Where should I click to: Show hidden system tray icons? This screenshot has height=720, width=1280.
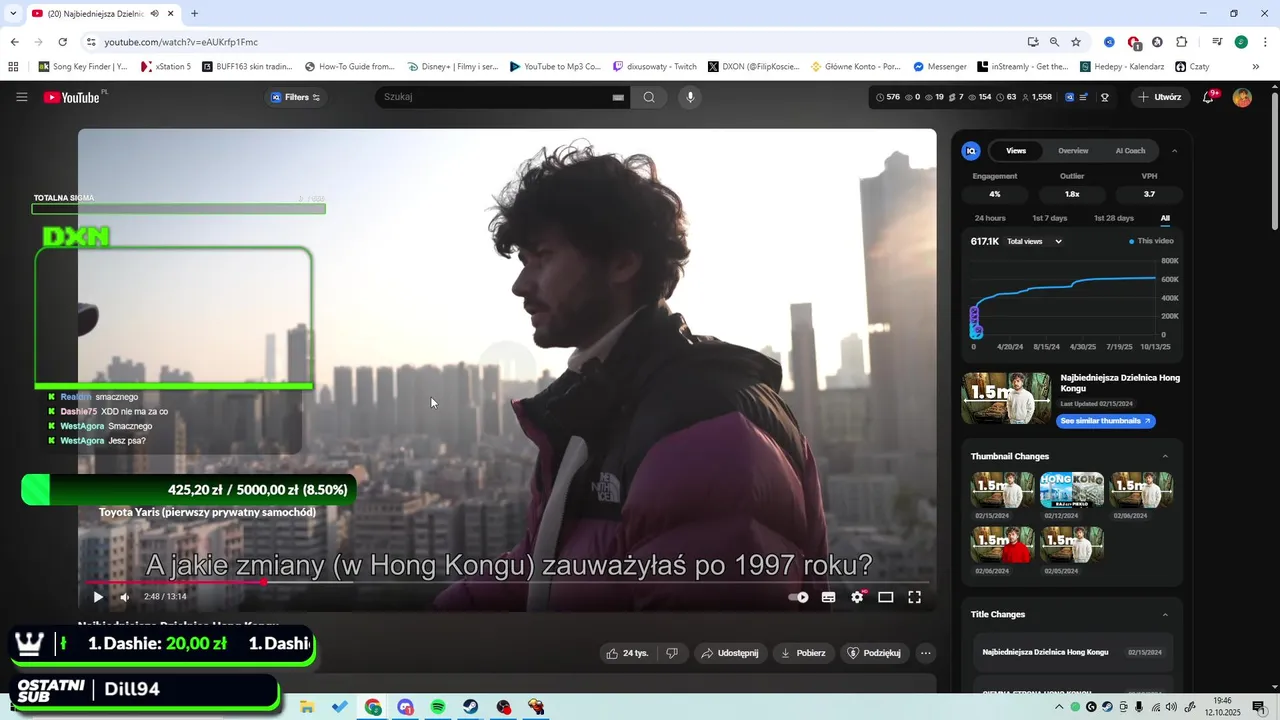(1061, 707)
